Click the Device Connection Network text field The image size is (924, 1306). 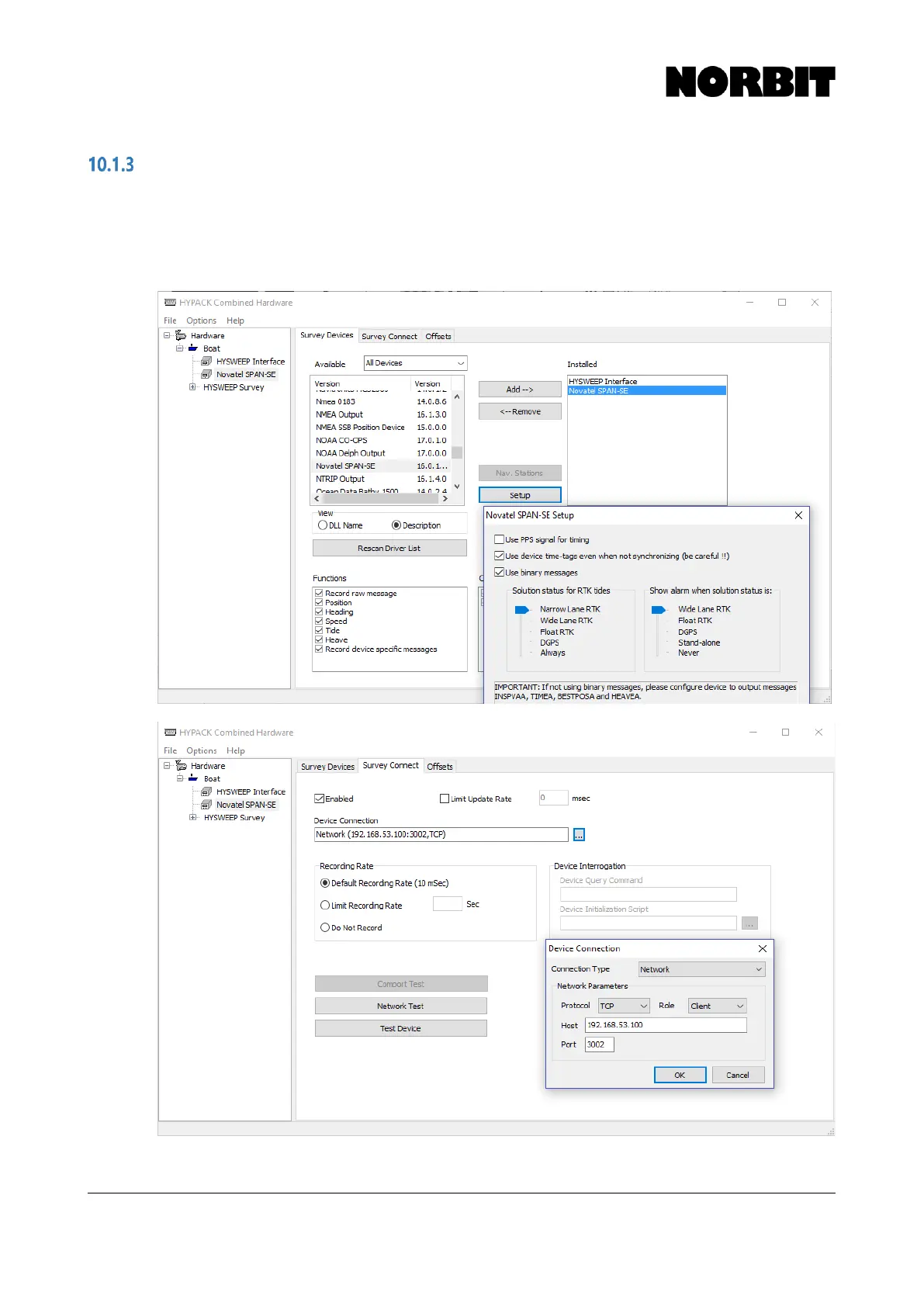point(441,835)
